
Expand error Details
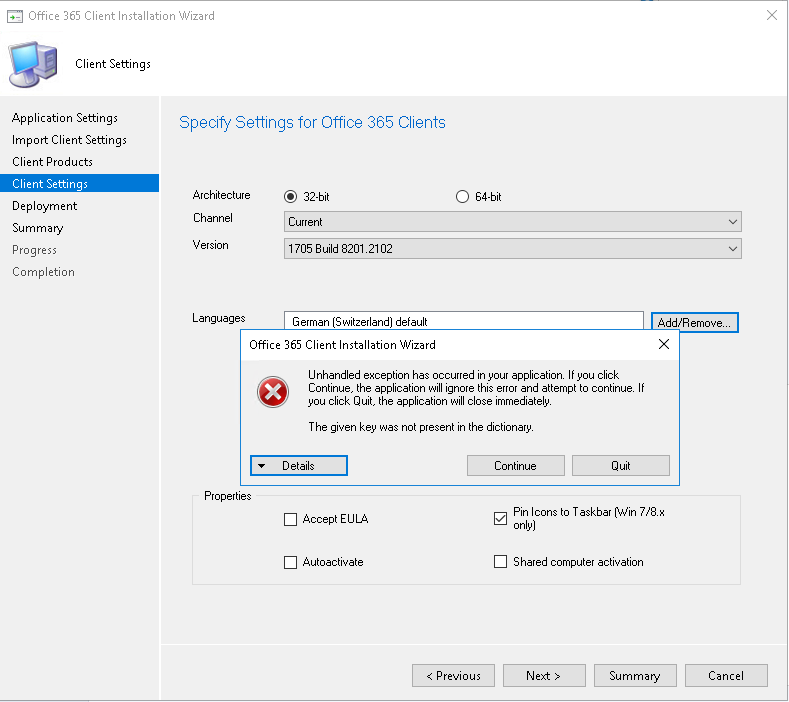[x=299, y=465]
